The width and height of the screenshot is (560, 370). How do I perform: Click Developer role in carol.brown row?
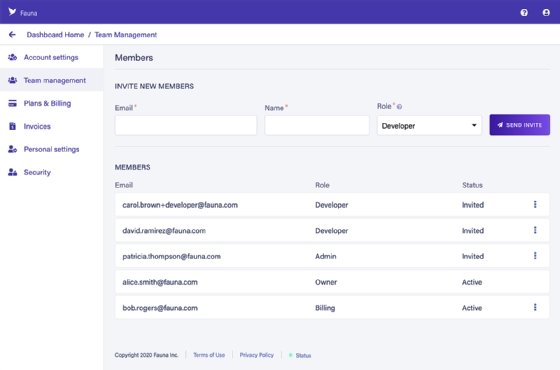click(x=331, y=205)
